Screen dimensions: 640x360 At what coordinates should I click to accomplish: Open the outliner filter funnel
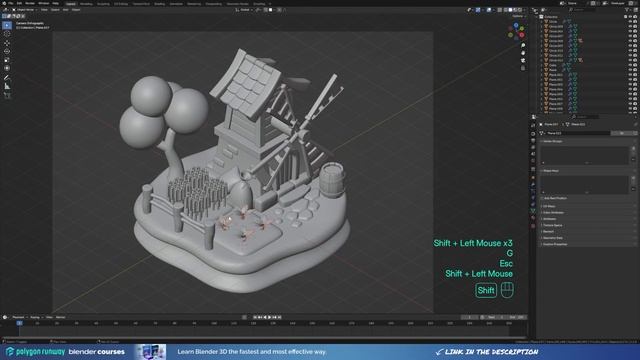coord(627,10)
